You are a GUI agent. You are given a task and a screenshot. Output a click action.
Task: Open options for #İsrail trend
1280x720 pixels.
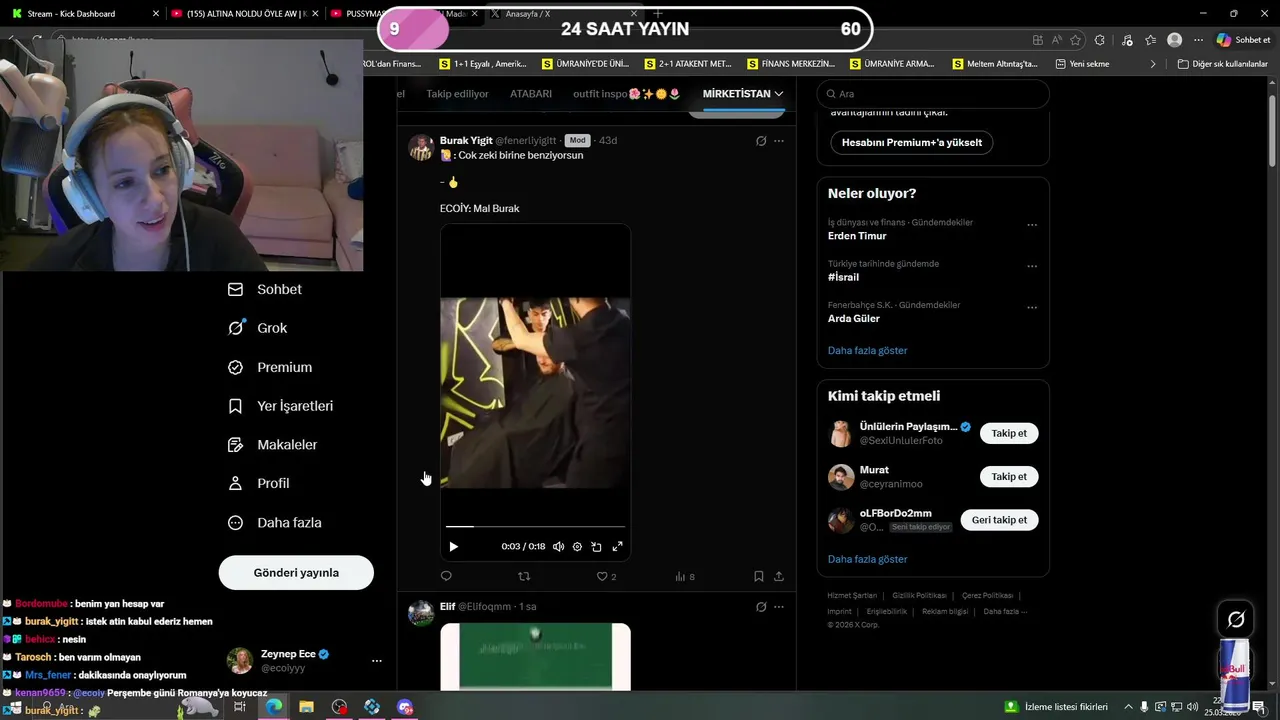(x=1032, y=267)
